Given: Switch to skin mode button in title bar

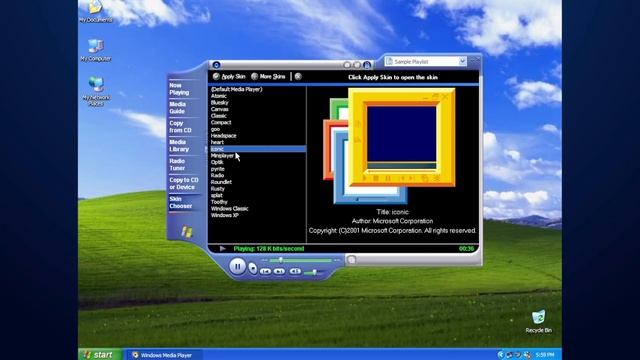Looking at the screenshot, I should coord(367,65).
